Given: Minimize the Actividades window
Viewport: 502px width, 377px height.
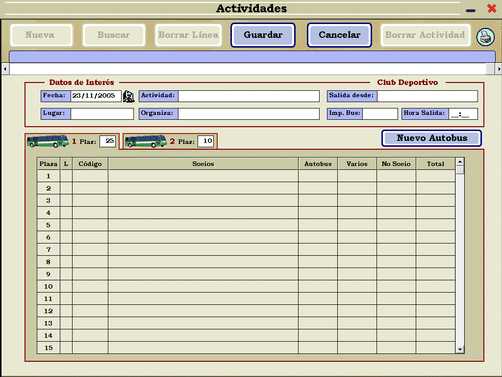Looking at the screenshot, I should 471,10.
